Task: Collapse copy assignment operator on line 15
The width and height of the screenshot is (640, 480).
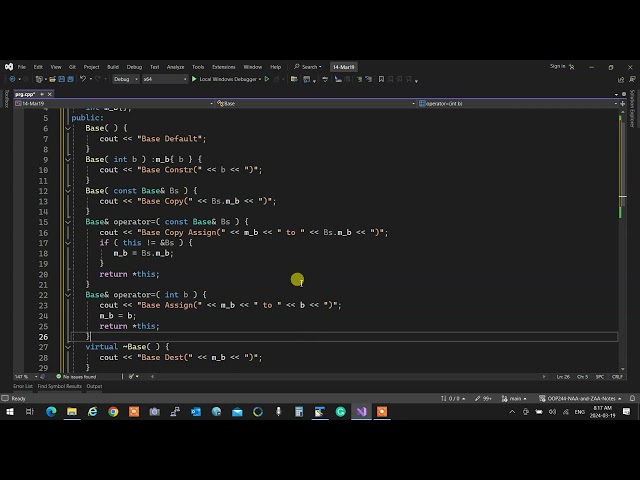Action: [x=68, y=222]
